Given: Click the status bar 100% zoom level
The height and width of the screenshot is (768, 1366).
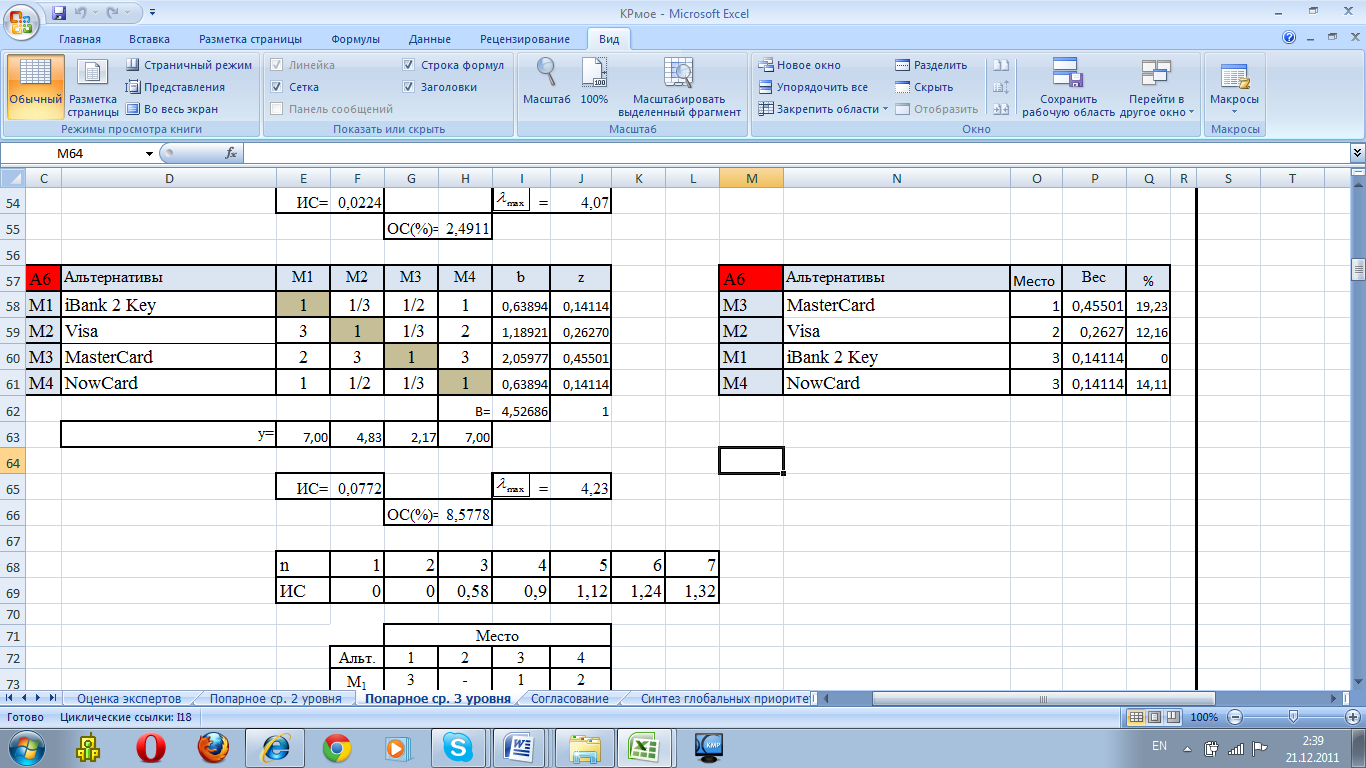Looking at the screenshot, I should [1203, 717].
